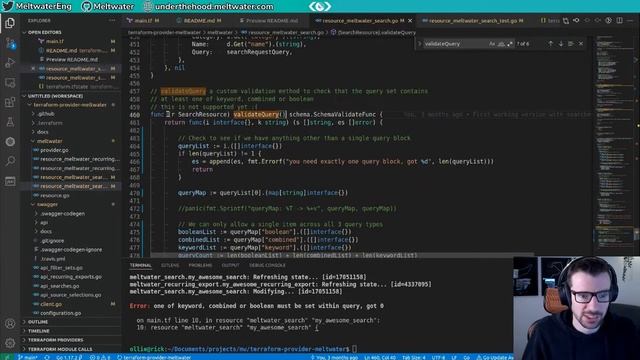Screen dimensions: 640x360
Task: Open the Testing flask view
Action: (x=10, y=122)
